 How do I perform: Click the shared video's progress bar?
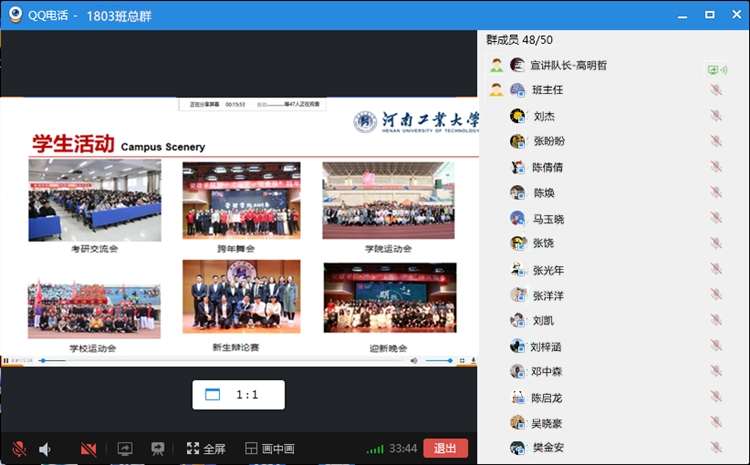pos(220,360)
